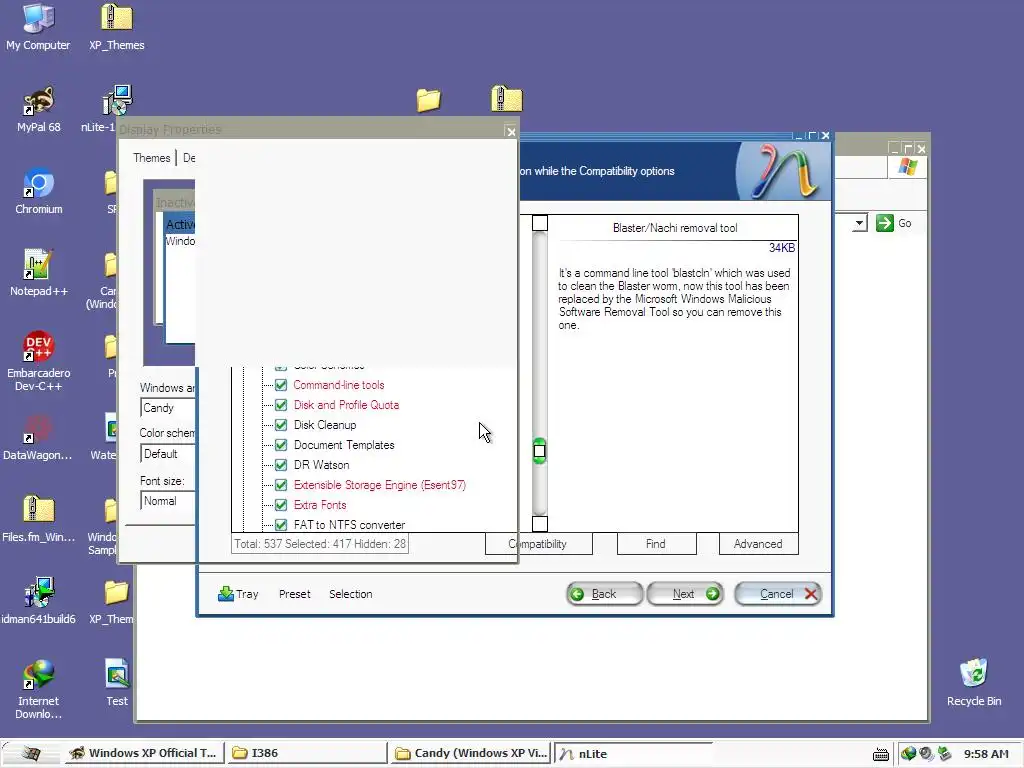This screenshot has width=1024, height=768.
Task: Cancel the nLite wizard
Action: coord(778,594)
